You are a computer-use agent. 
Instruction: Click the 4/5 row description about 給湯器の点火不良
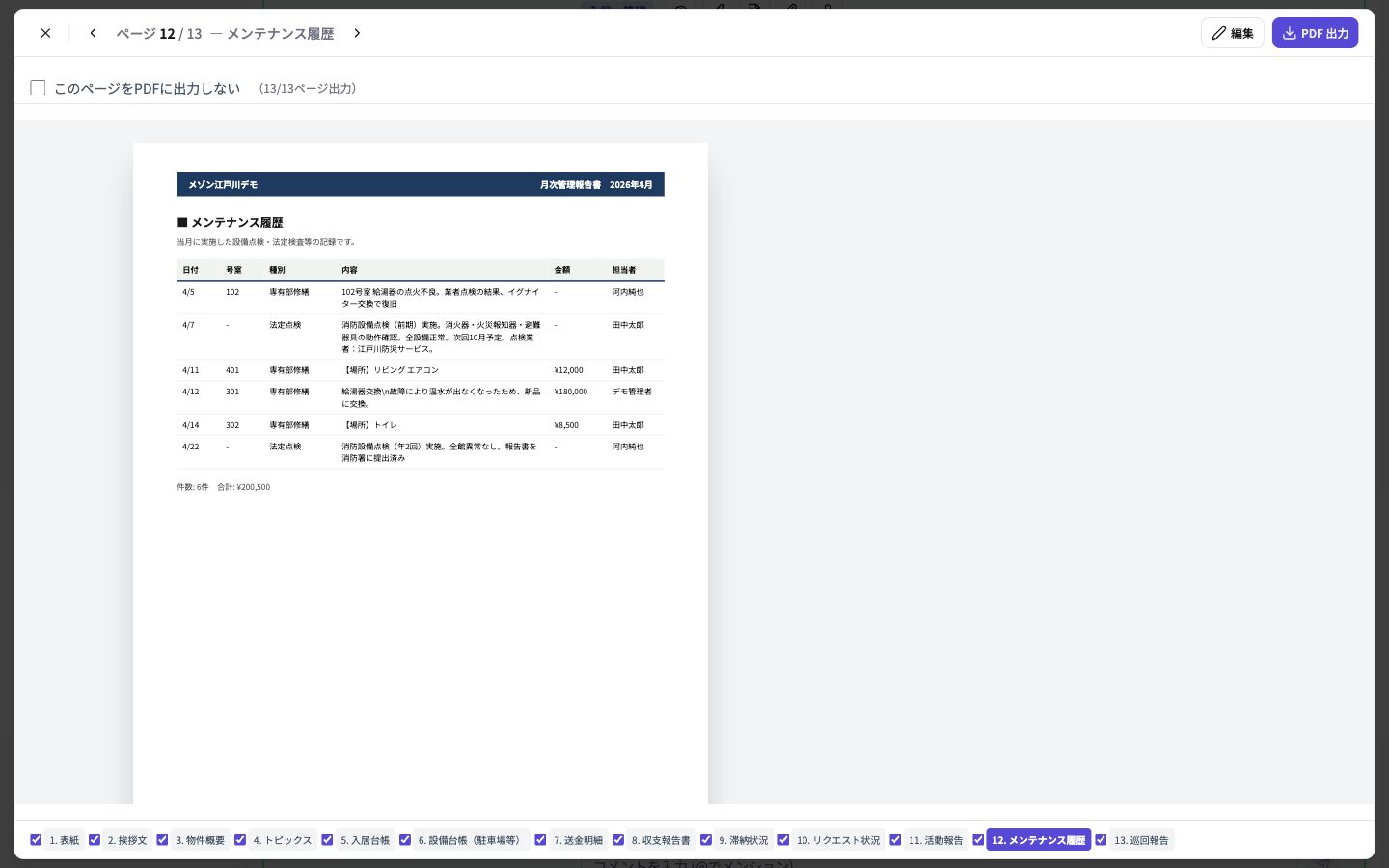[441, 297]
